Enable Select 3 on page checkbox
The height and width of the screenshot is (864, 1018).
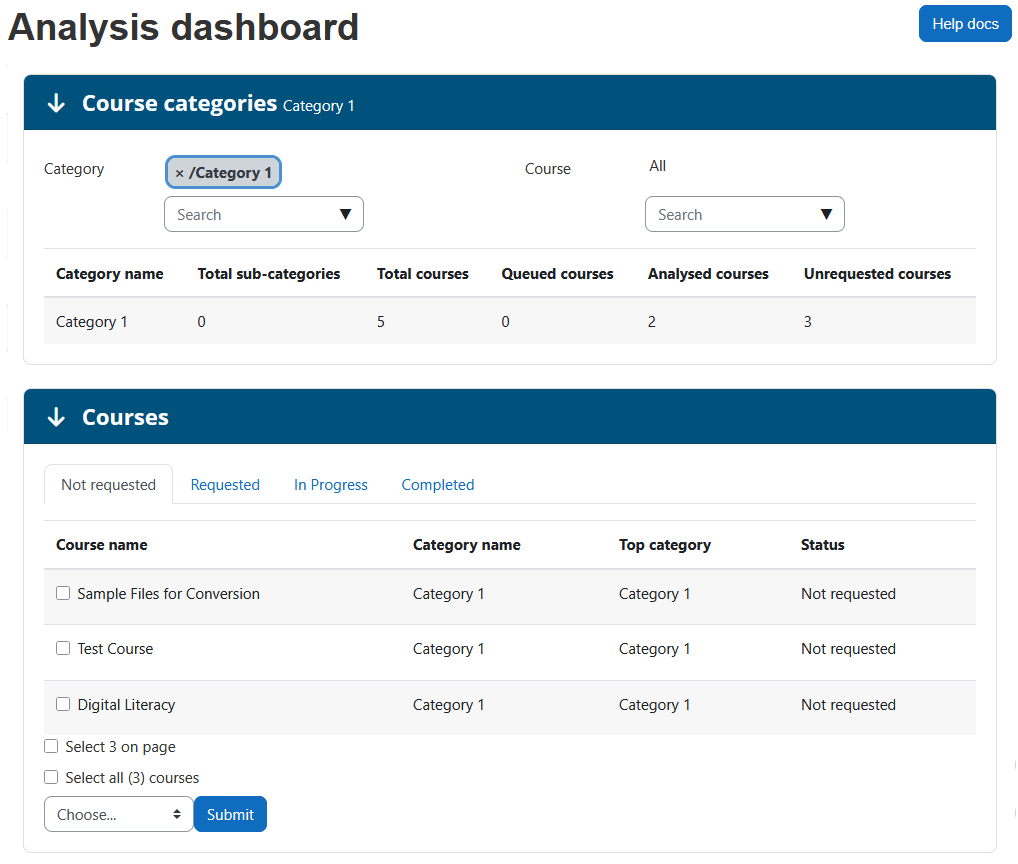point(51,747)
